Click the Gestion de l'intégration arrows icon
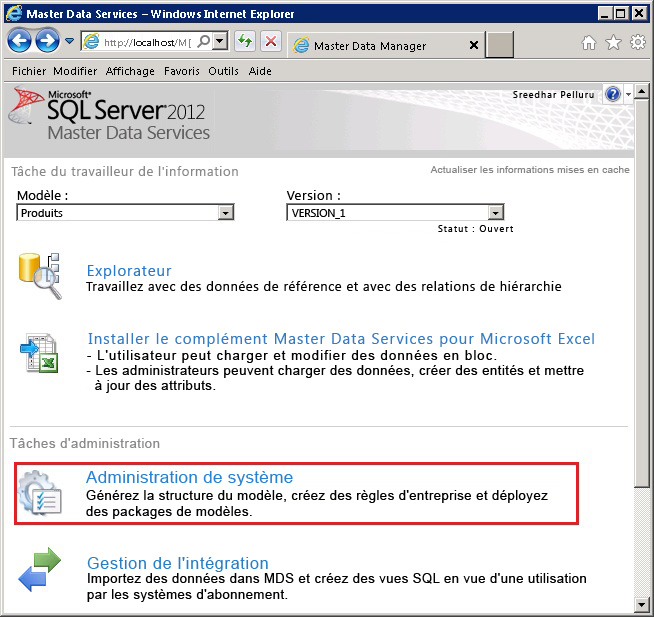This screenshot has height=617, width=654. tap(40, 569)
